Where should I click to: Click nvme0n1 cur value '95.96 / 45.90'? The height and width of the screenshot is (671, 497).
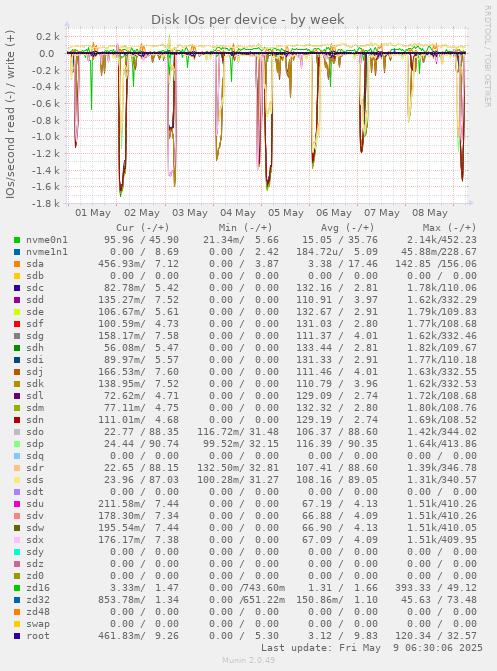click(141, 240)
